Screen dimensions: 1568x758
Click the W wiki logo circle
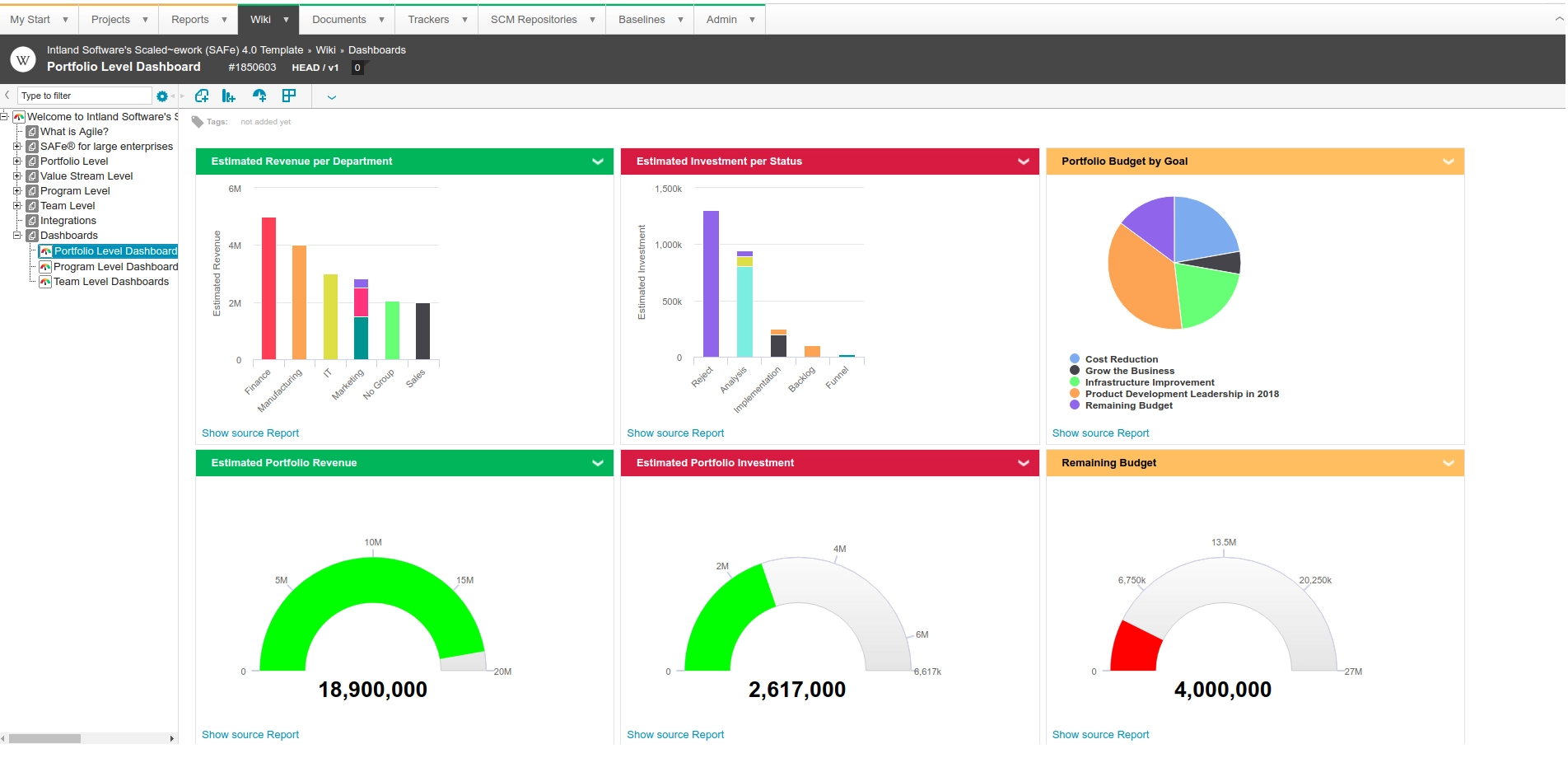coord(22,59)
